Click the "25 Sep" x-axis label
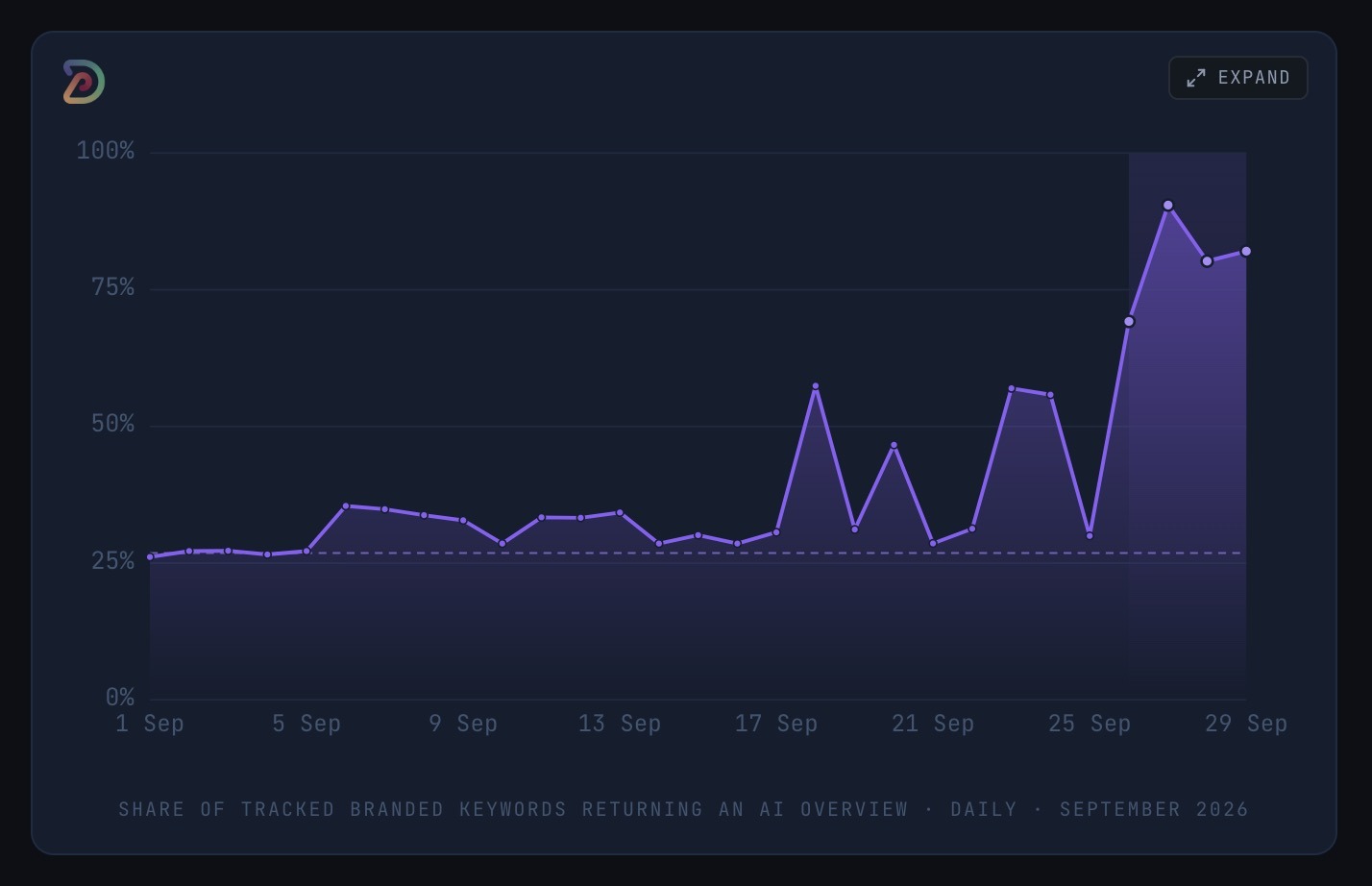Image resolution: width=1372 pixels, height=886 pixels. click(x=1090, y=725)
